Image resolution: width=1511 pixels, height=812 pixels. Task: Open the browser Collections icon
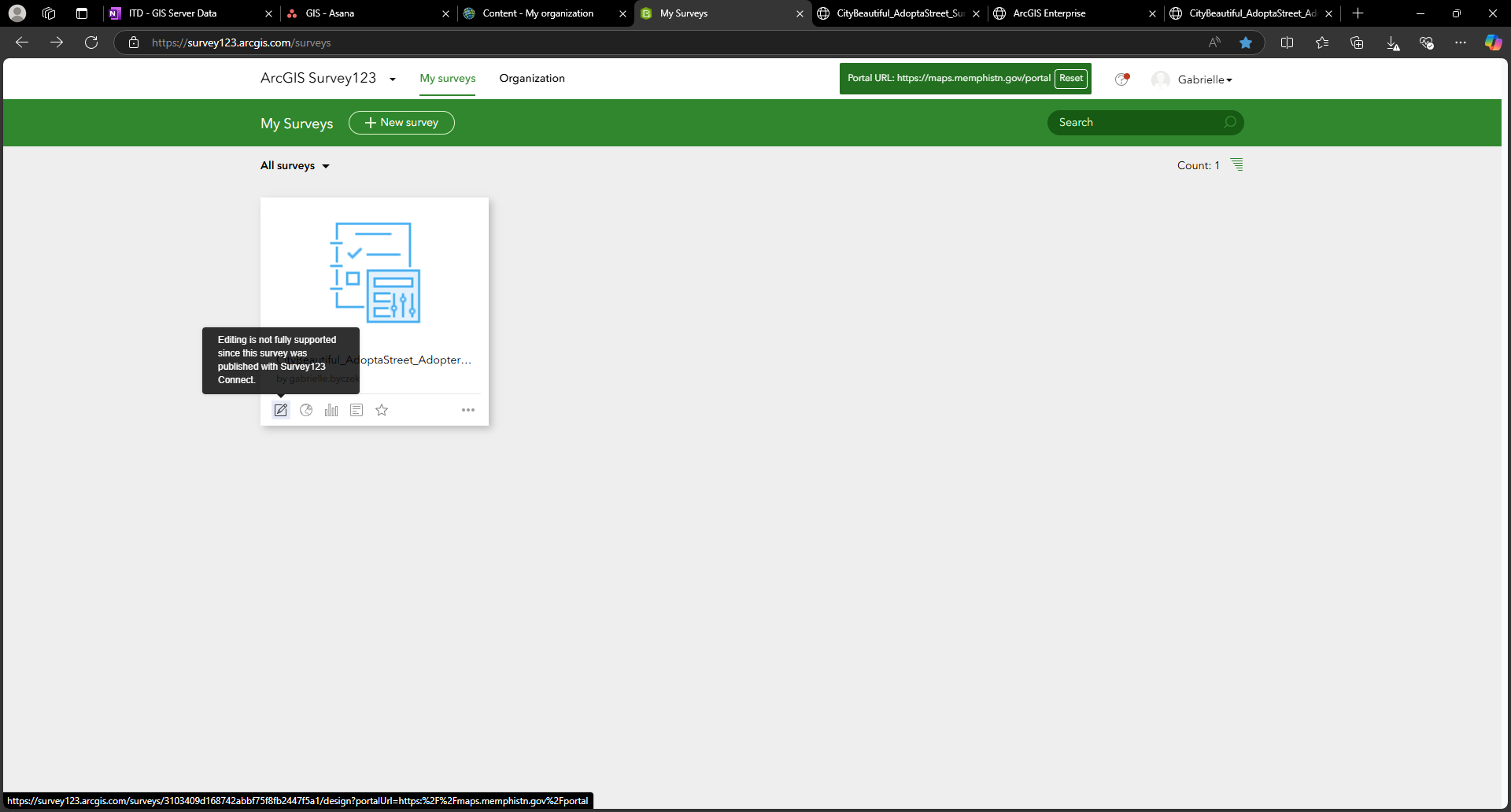click(x=1357, y=42)
